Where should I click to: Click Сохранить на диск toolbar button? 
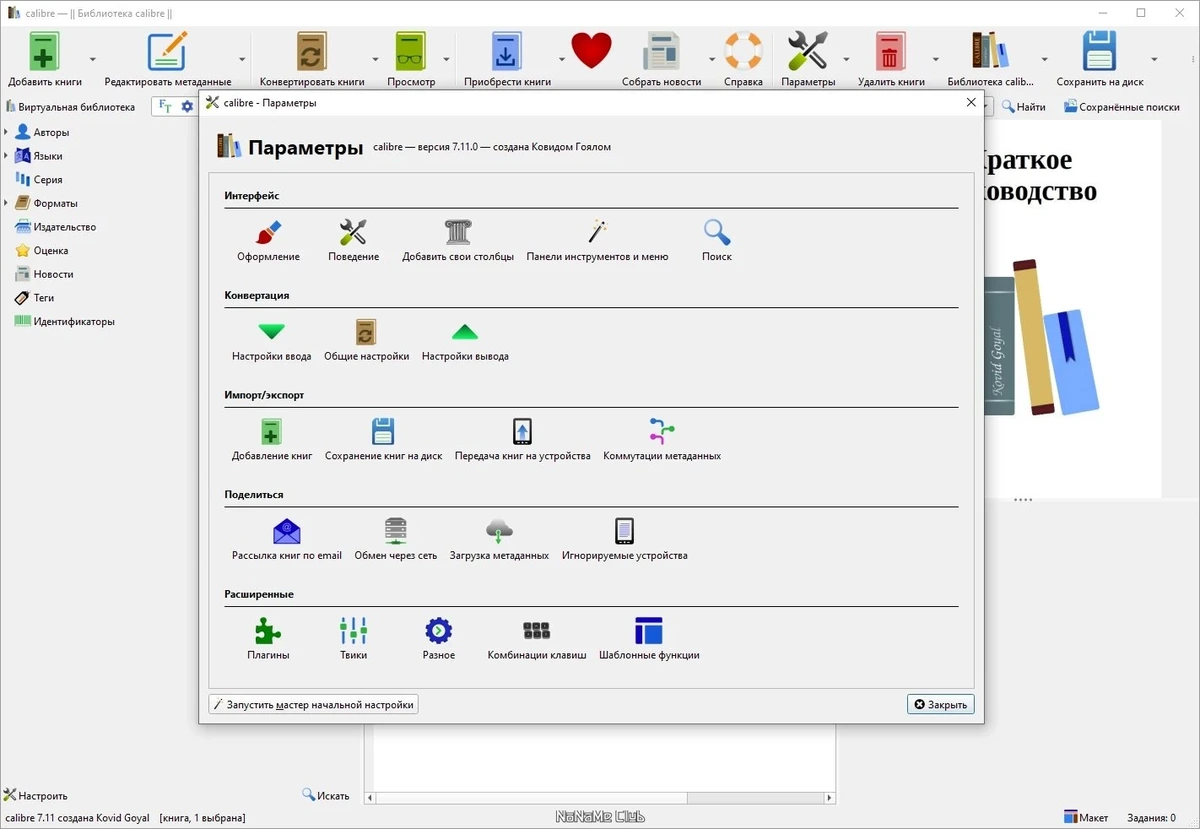(1100, 59)
